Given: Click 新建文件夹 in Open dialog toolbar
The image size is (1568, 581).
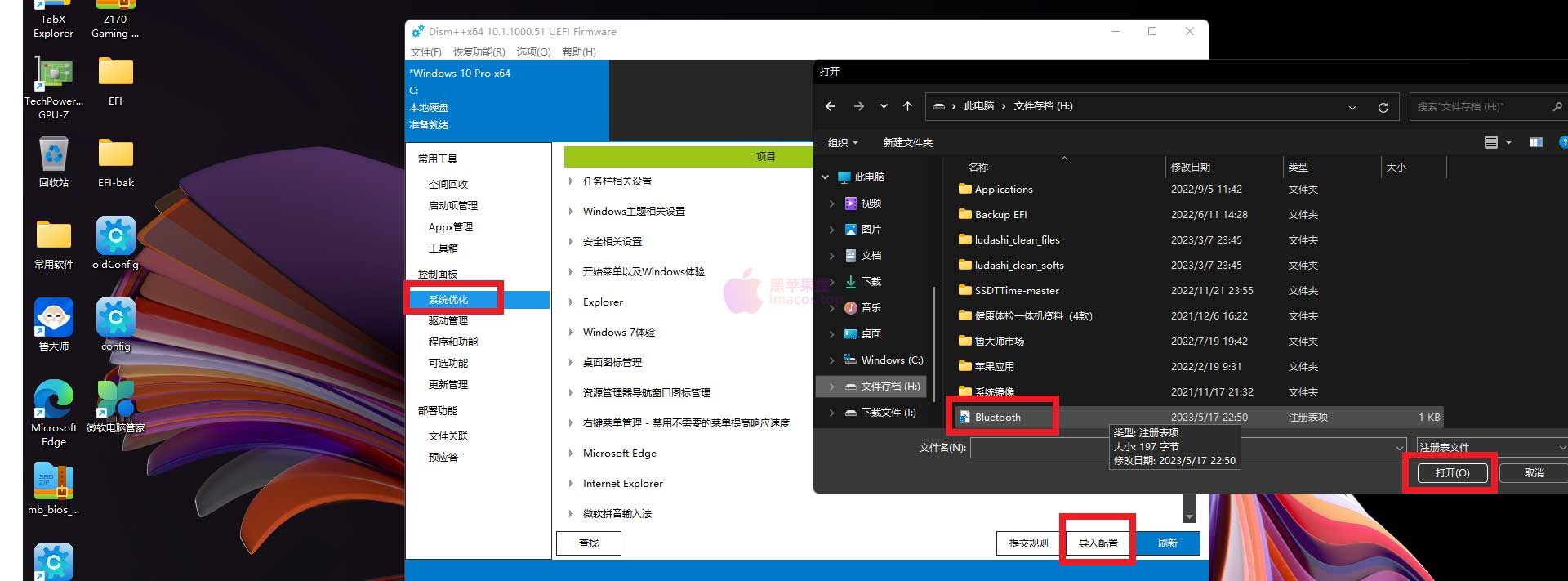Looking at the screenshot, I should point(907,142).
